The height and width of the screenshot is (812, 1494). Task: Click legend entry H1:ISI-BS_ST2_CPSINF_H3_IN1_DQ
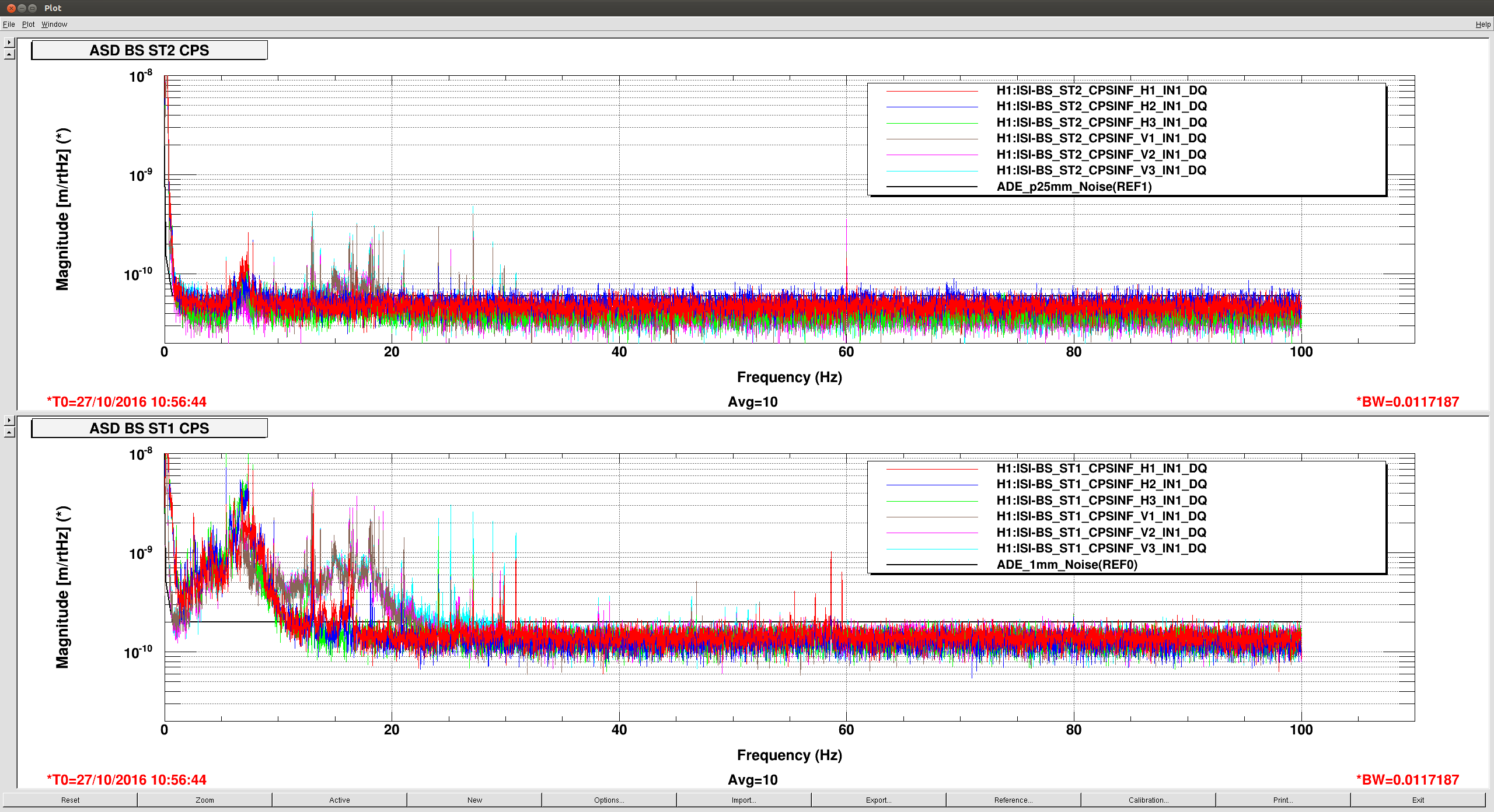[x=1101, y=123]
